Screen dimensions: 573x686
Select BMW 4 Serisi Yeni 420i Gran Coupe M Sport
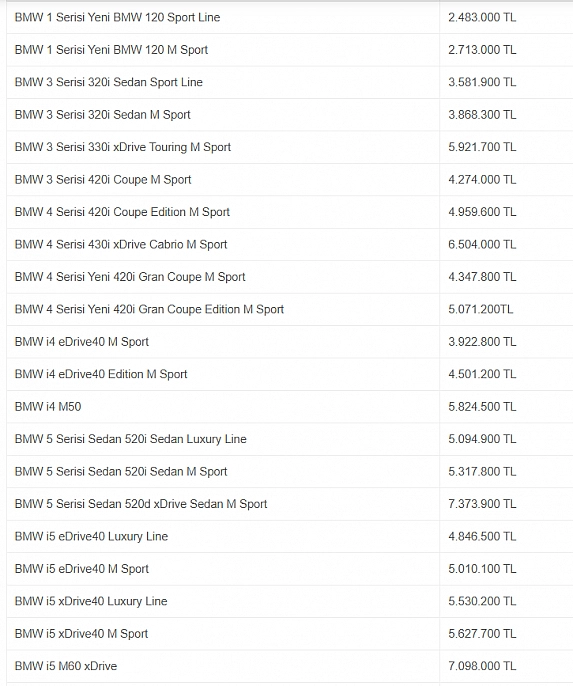coord(130,276)
